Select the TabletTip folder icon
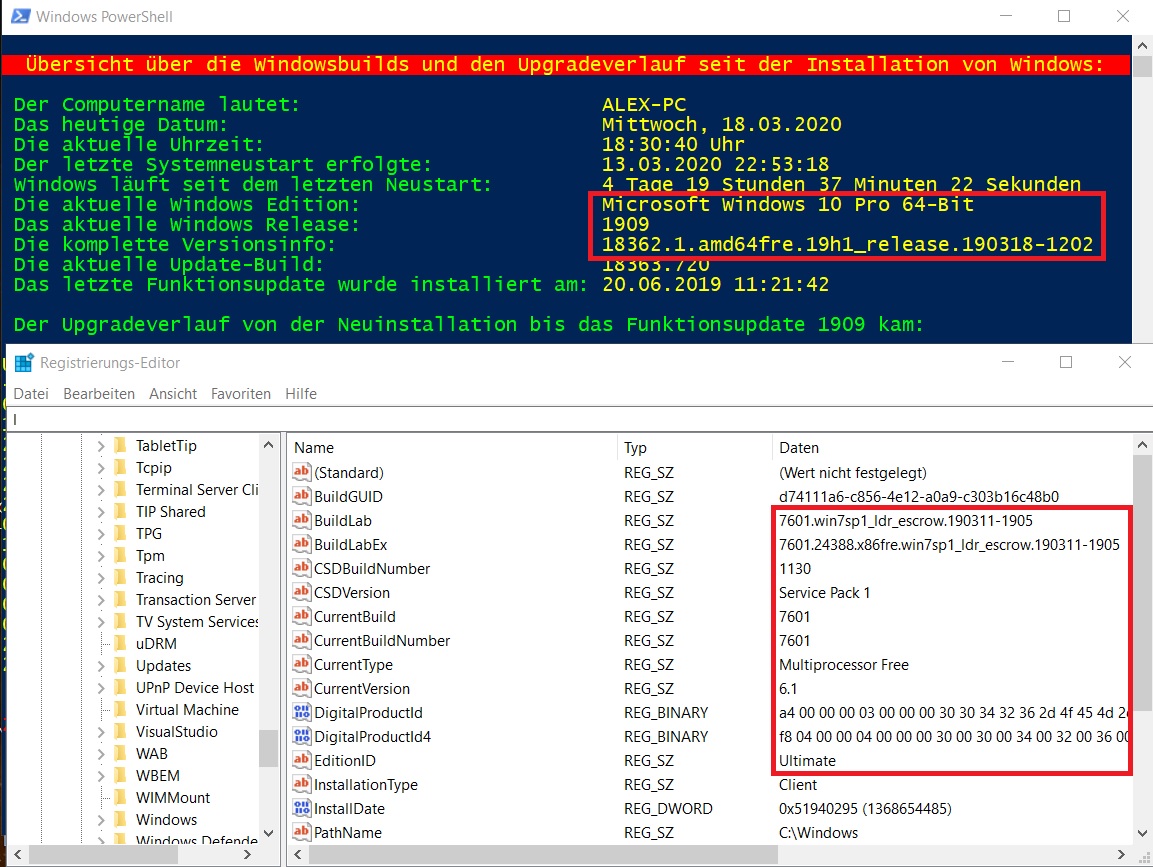The height and width of the screenshot is (867, 1153). [121, 446]
